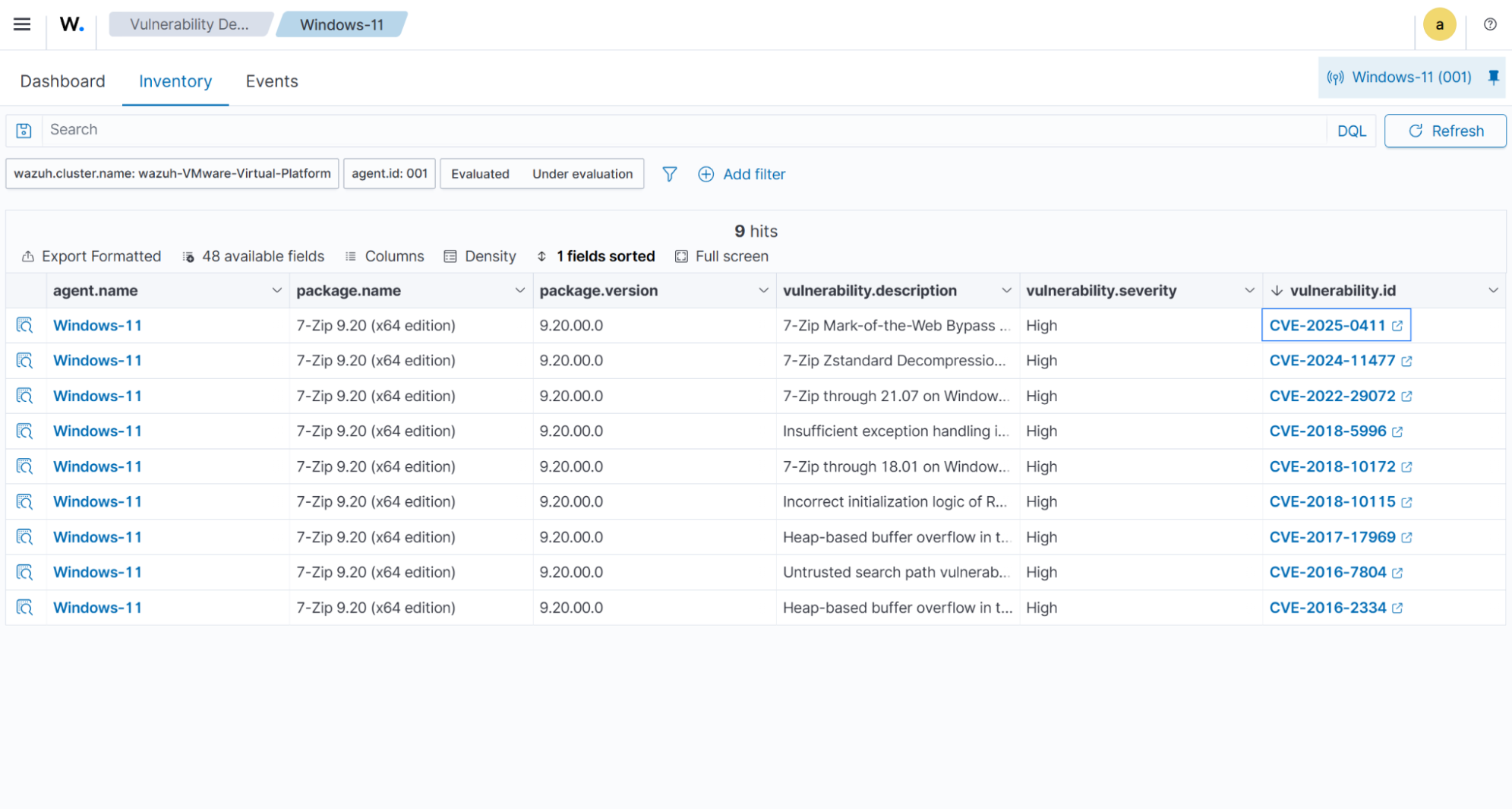Screen dimensions: 1512x809
Task: Inspect document details for CVE-2016-2334 row
Action: (25, 608)
